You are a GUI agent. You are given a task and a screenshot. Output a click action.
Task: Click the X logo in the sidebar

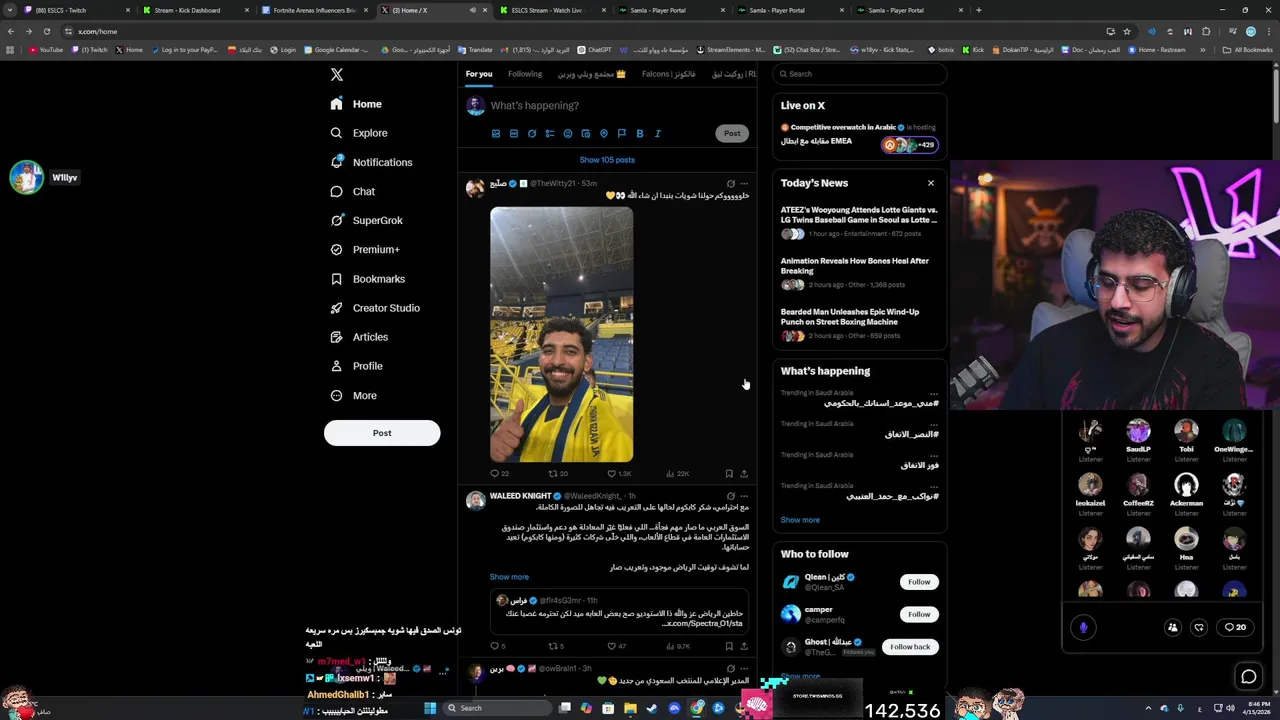(x=337, y=74)
